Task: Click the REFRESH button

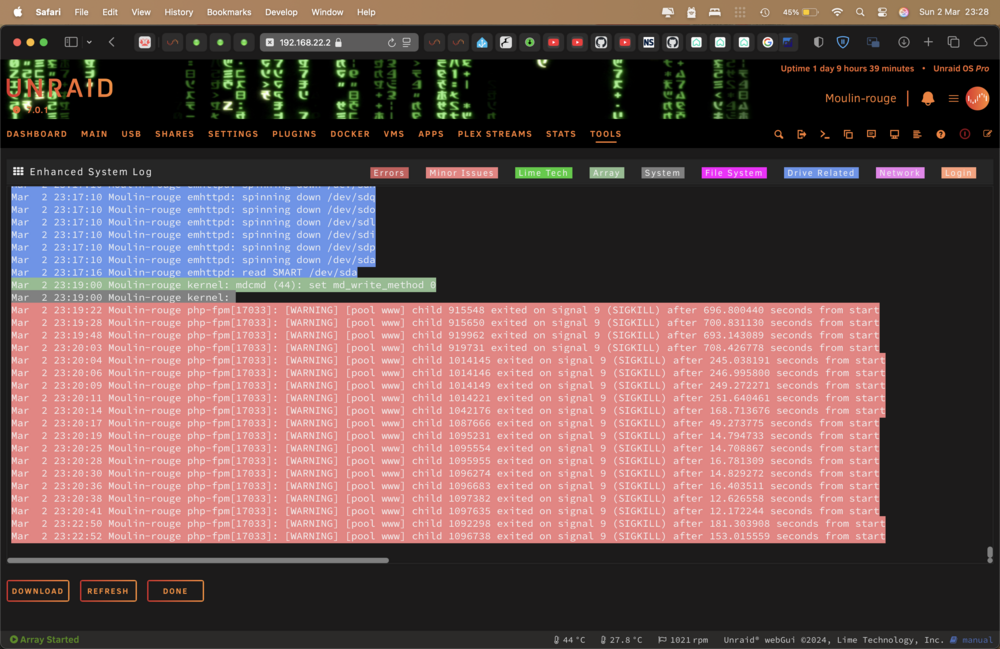Action: (x=108, y=591)
